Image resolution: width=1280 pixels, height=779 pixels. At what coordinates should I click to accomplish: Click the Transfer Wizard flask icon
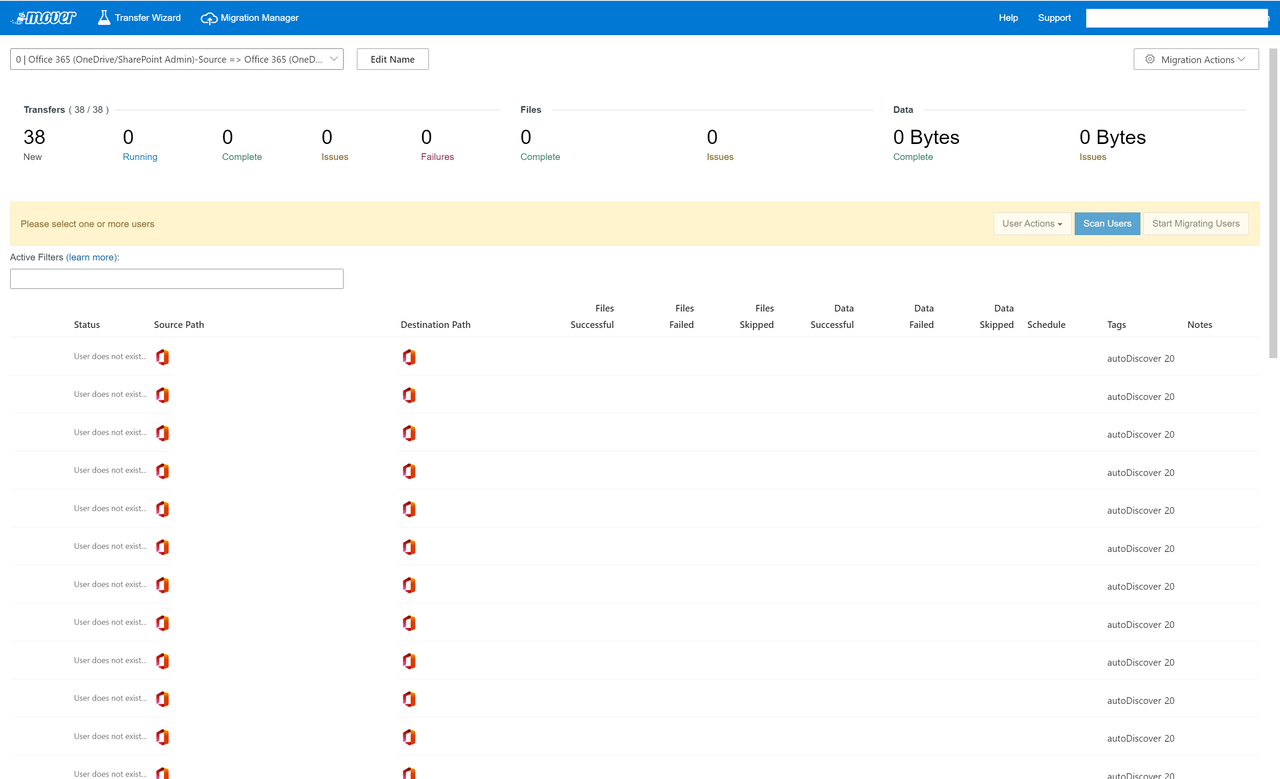point(104,17)
